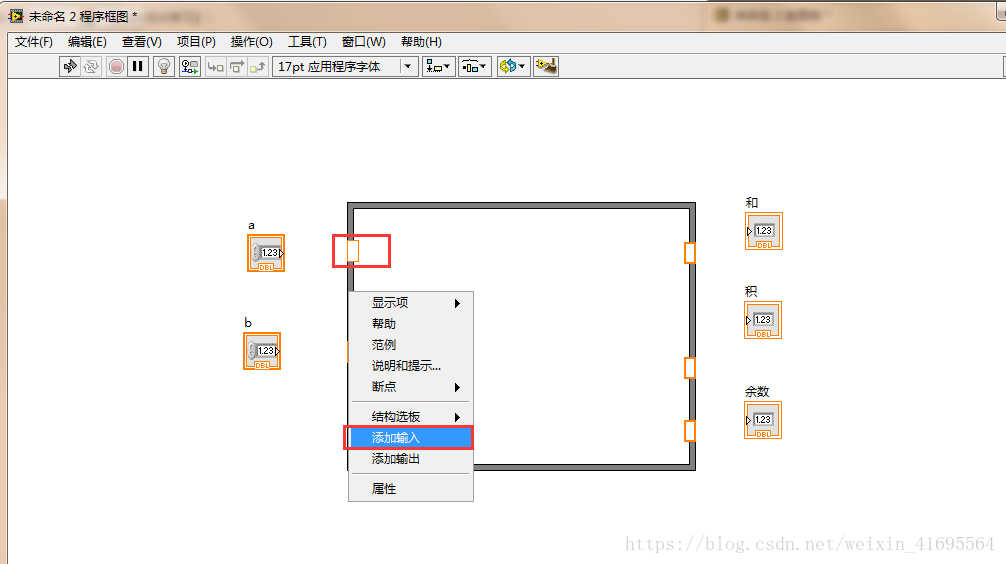Screen dimensions: 1006x564
Task: Select the 余数 numeric indicator terminal
Action: pos(763,420)
